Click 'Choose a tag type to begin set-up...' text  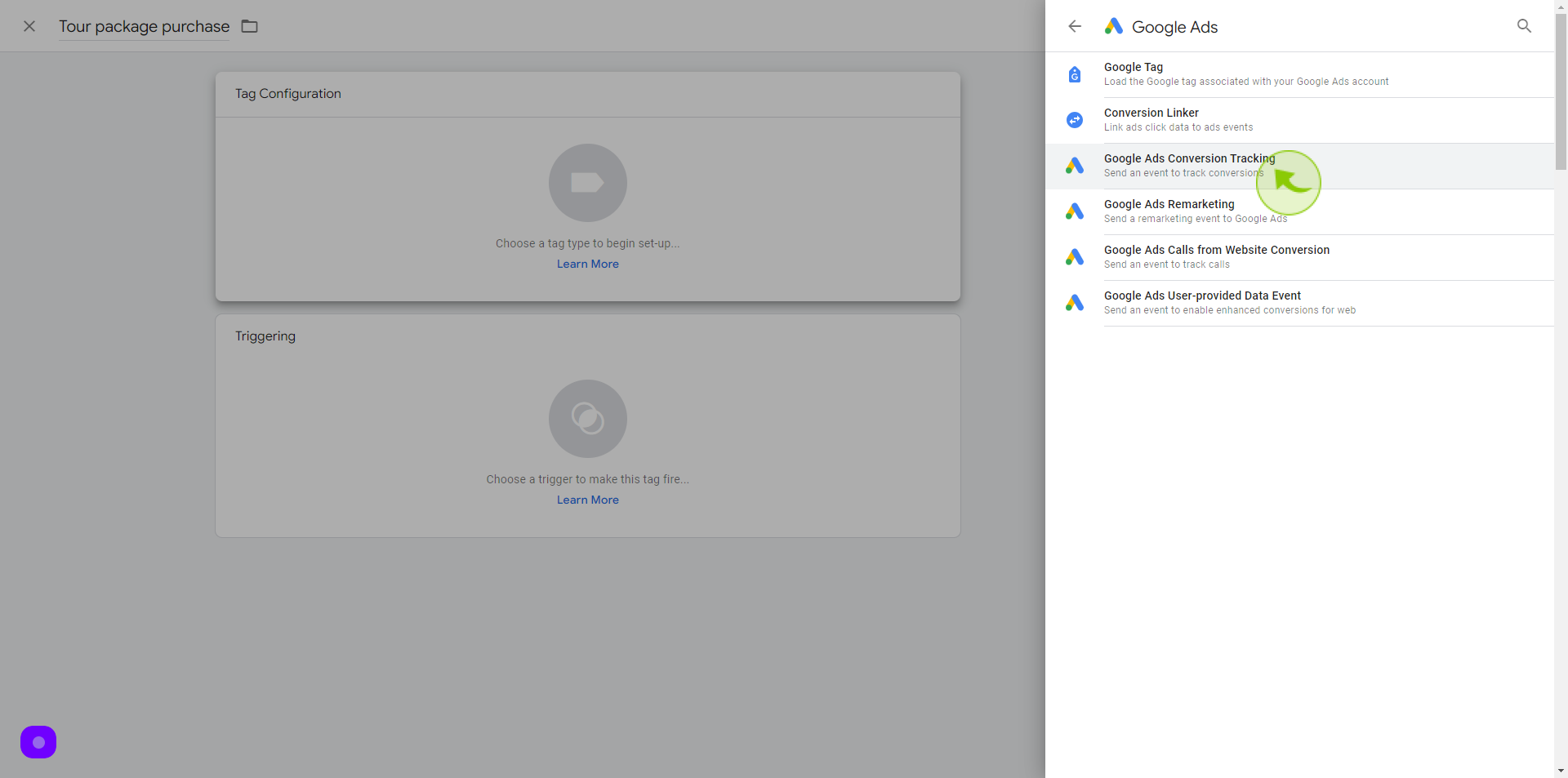pos(588,243)
